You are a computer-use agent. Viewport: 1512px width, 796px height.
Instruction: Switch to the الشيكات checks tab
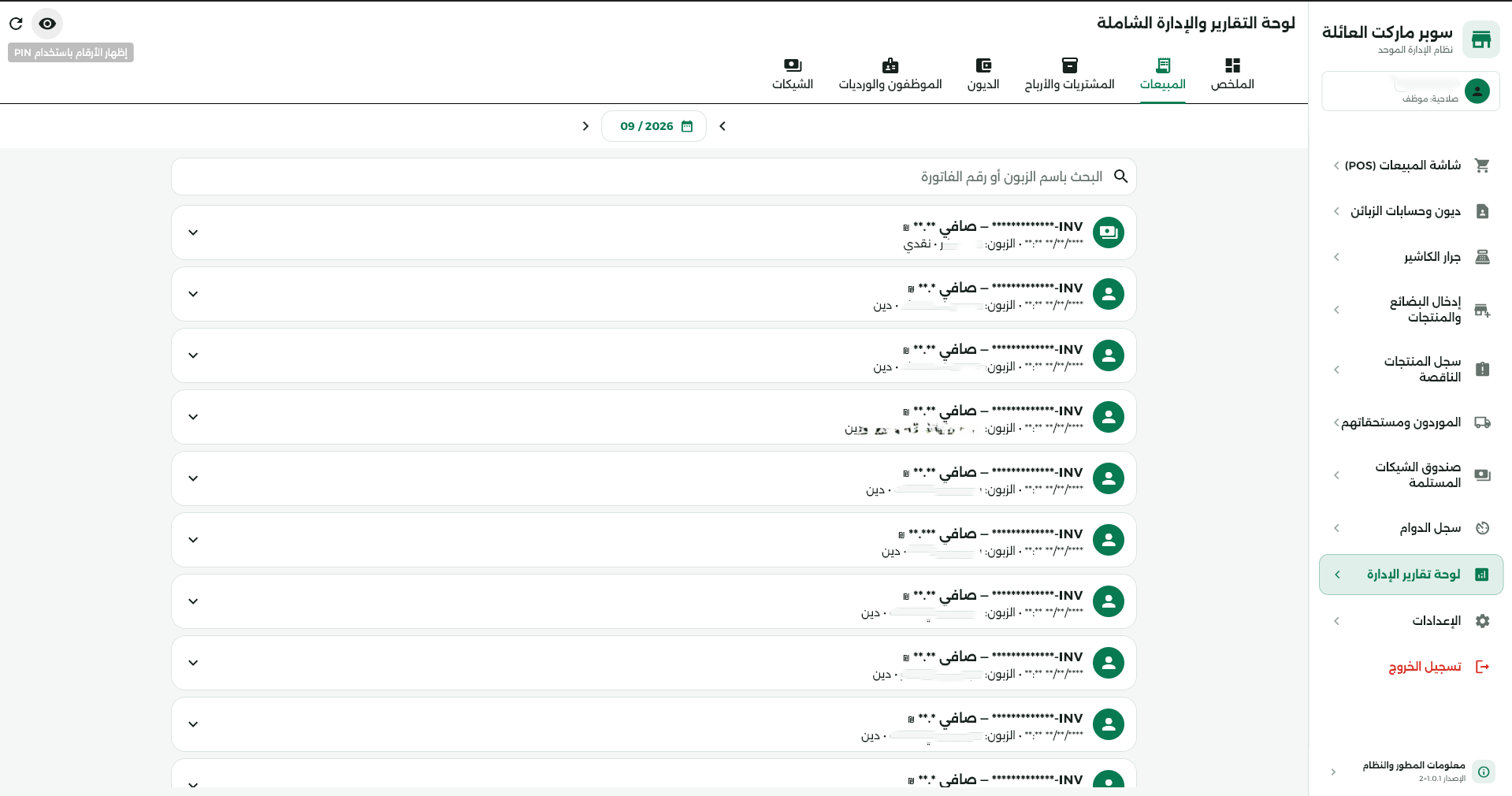pyautogui.click(x=793, y=74)
